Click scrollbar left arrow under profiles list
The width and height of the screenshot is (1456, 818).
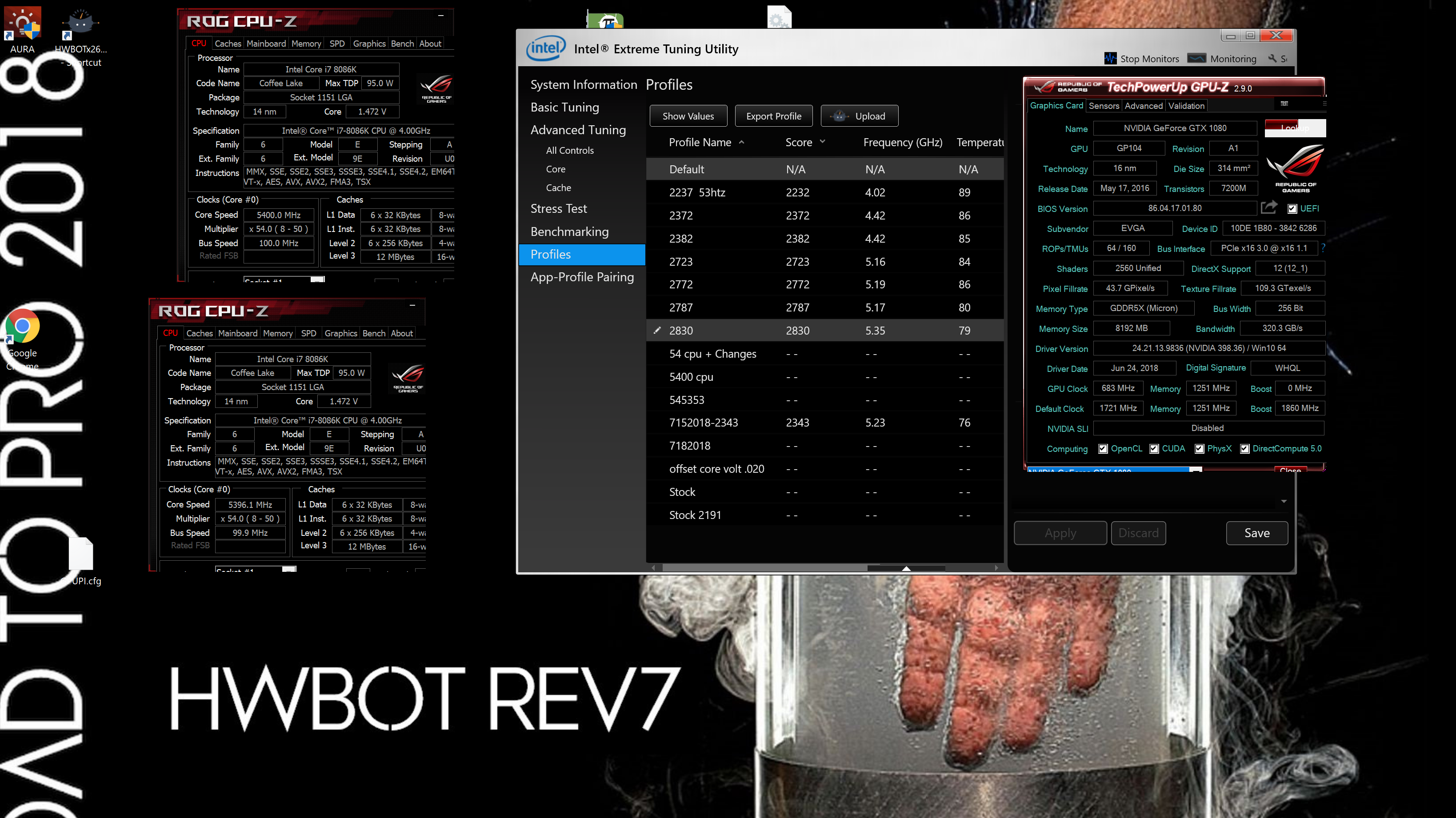point(653,568)
